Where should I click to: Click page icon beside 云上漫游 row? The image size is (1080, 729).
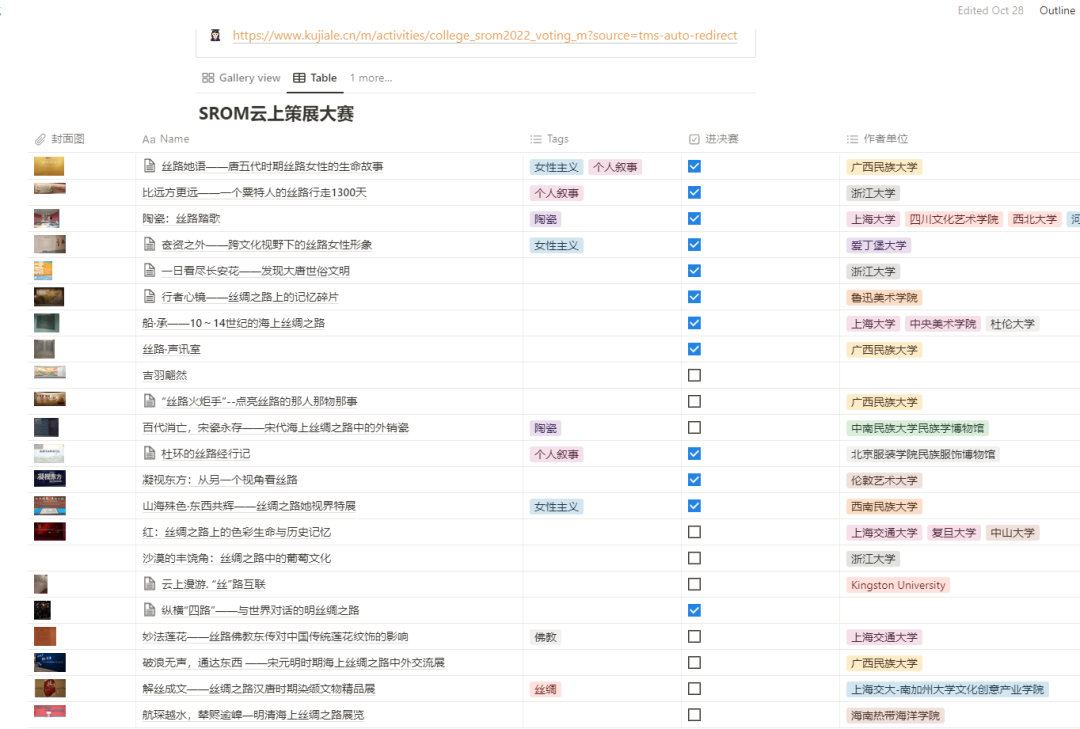click(x=150, y=584)
